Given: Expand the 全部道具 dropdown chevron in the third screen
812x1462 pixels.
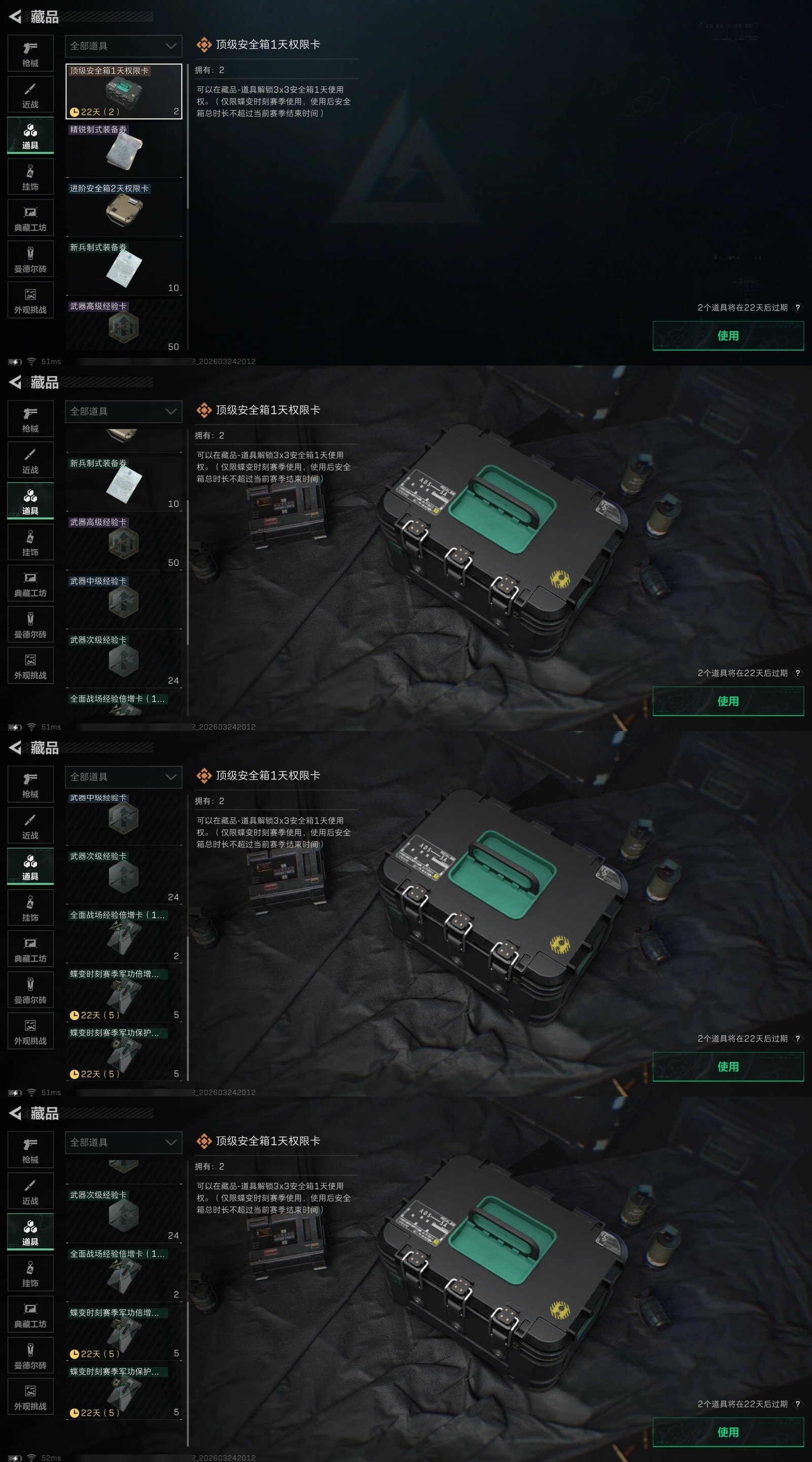Looking at the screenshot, I should click(x=171, y=777).
